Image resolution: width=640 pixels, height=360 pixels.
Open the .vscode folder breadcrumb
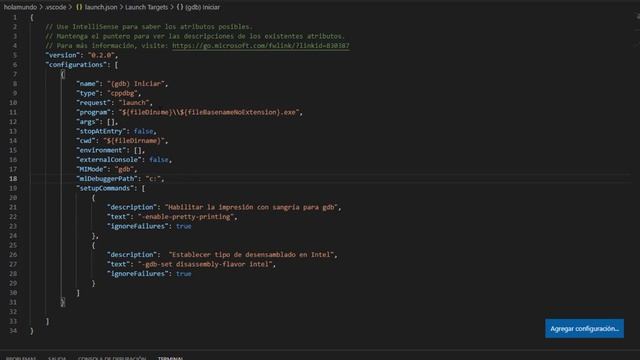pyautogui.click(x=56, y=7)
